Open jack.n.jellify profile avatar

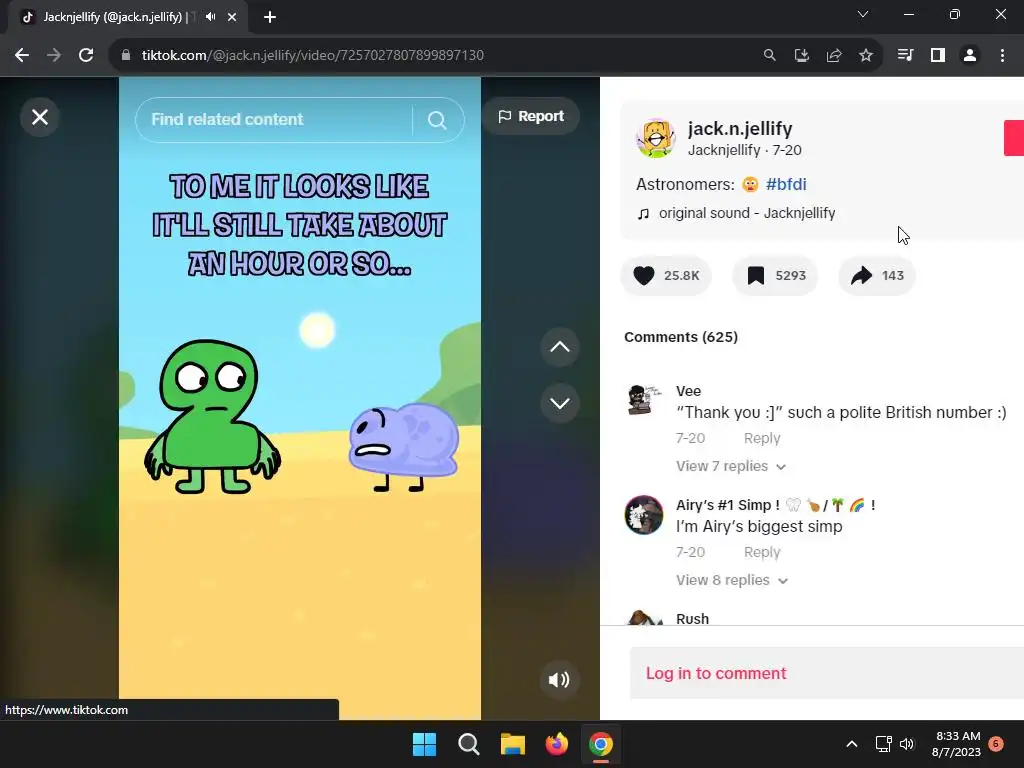click(x=656, y=138)
